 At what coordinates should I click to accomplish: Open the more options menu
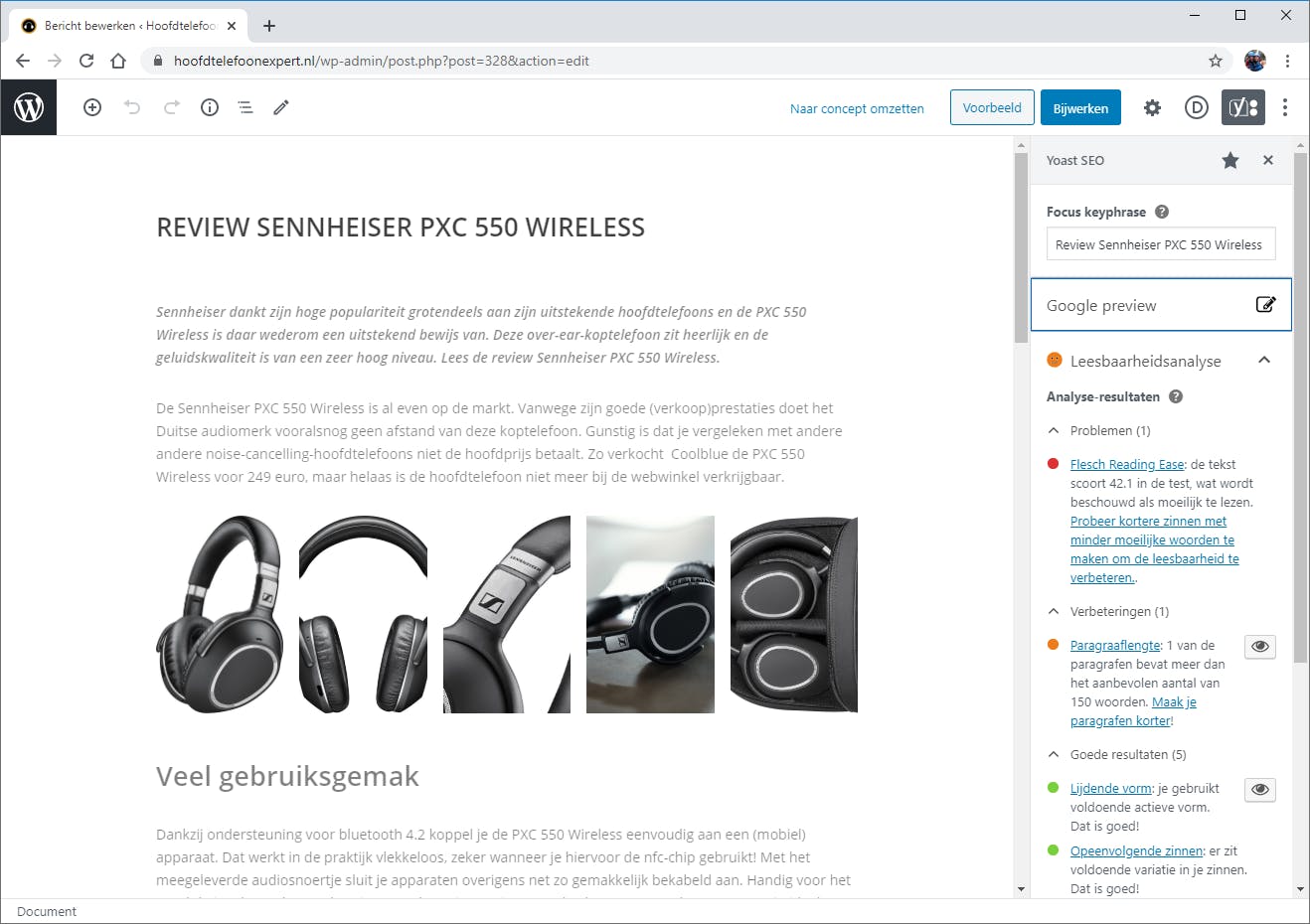click(x=1285, y=107)
